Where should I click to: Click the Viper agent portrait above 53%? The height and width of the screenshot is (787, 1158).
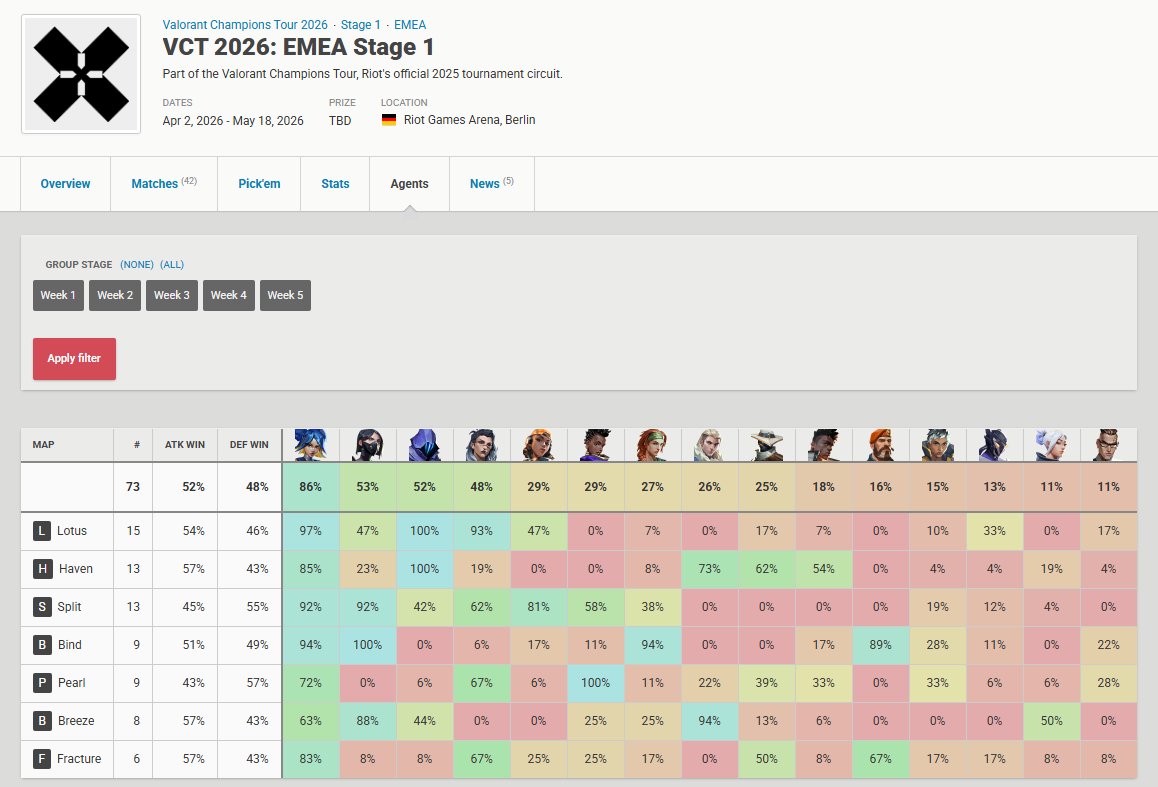pos(368,445)
